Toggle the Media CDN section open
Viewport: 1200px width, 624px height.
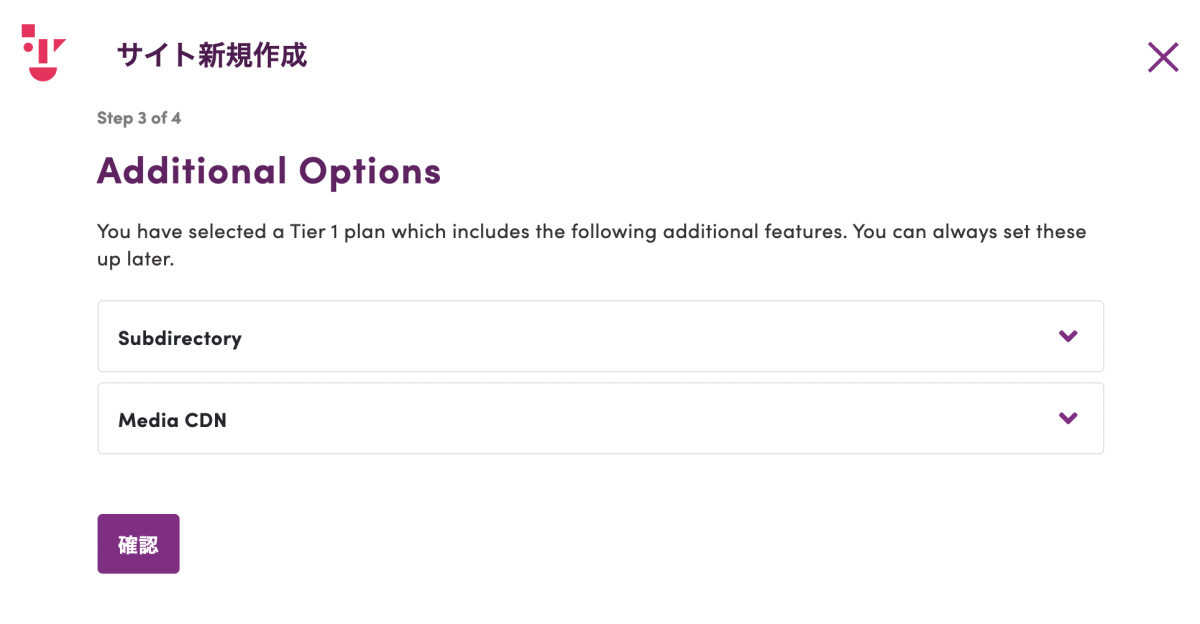coord(600,418)
